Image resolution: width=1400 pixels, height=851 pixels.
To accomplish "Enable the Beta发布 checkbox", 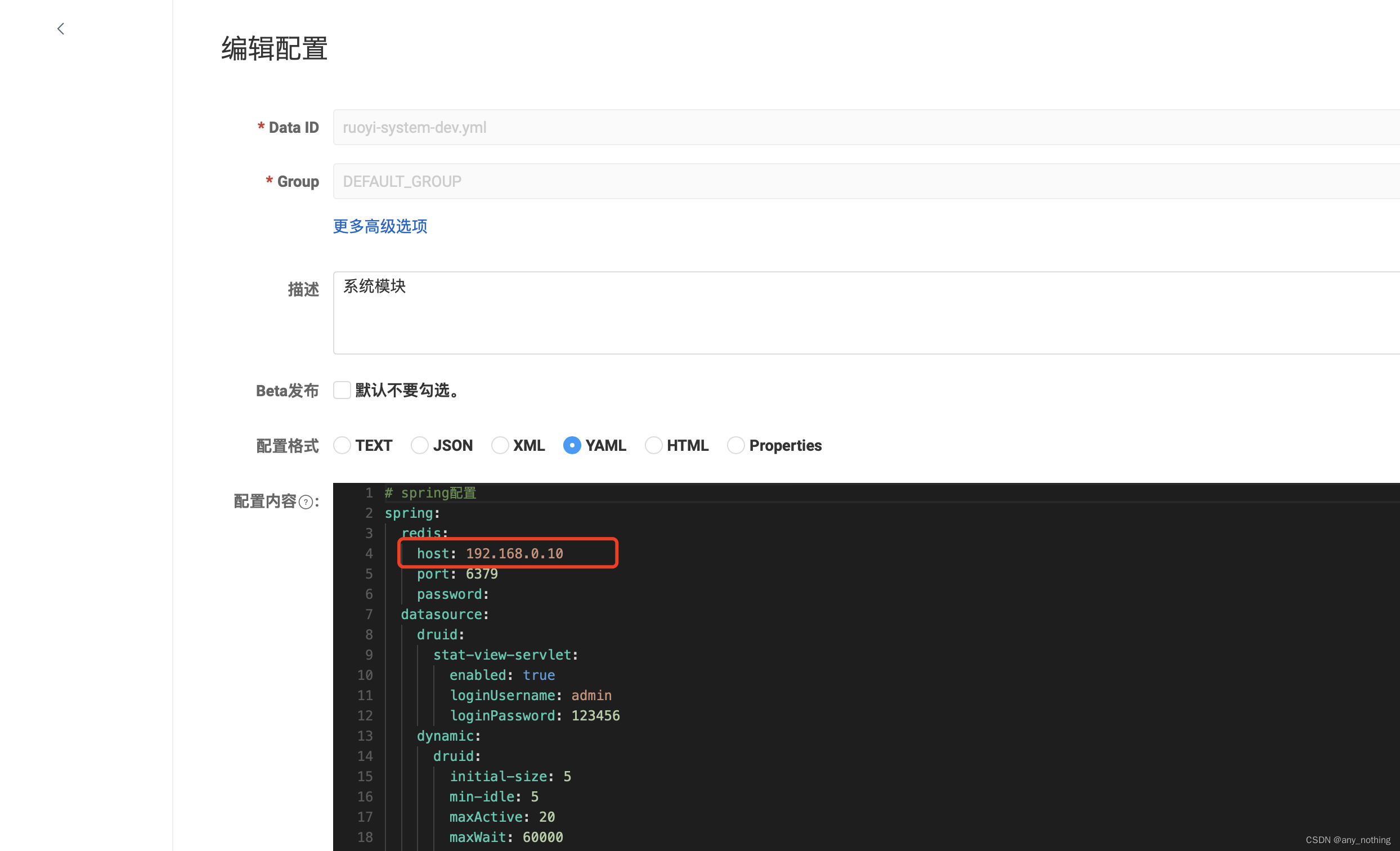I will pyautogui.click(x=342, y=390).
